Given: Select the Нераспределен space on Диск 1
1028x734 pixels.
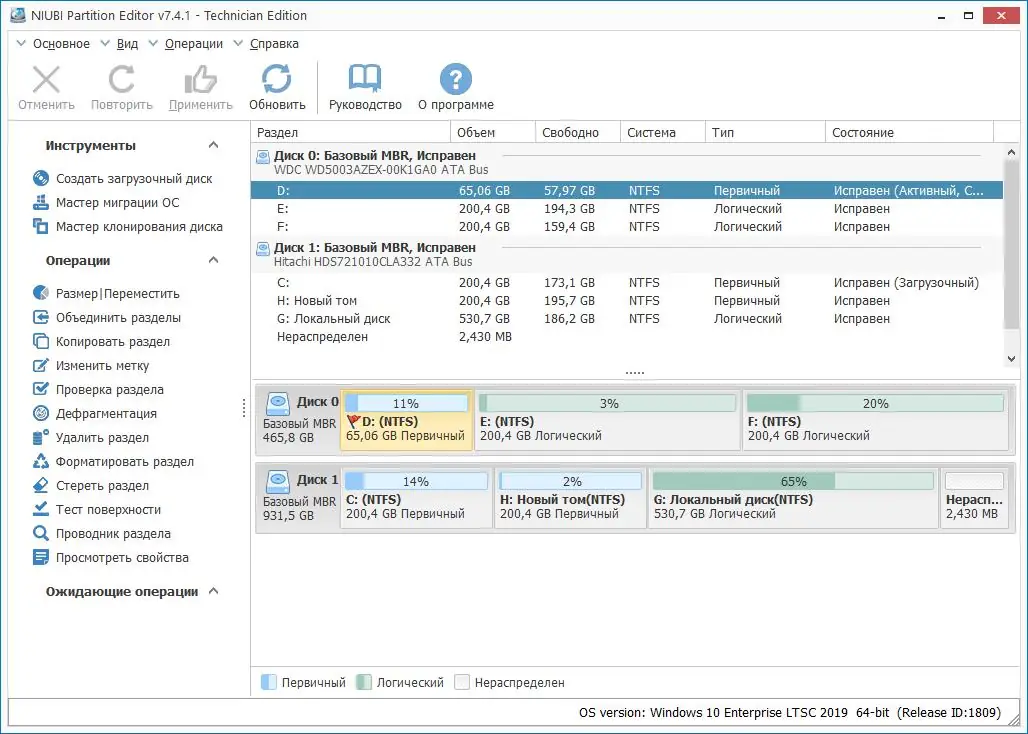Looking at the screenshot, I should (x=975, y=498).
